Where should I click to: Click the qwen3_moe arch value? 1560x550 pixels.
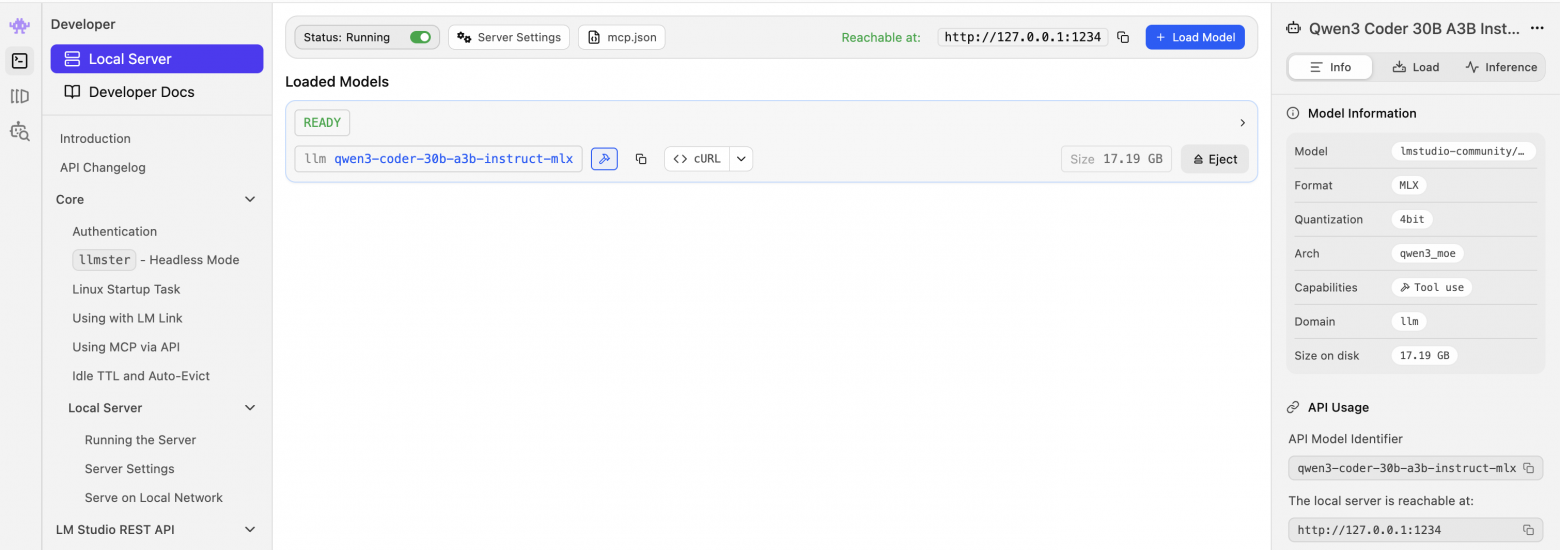point(1427,253)
